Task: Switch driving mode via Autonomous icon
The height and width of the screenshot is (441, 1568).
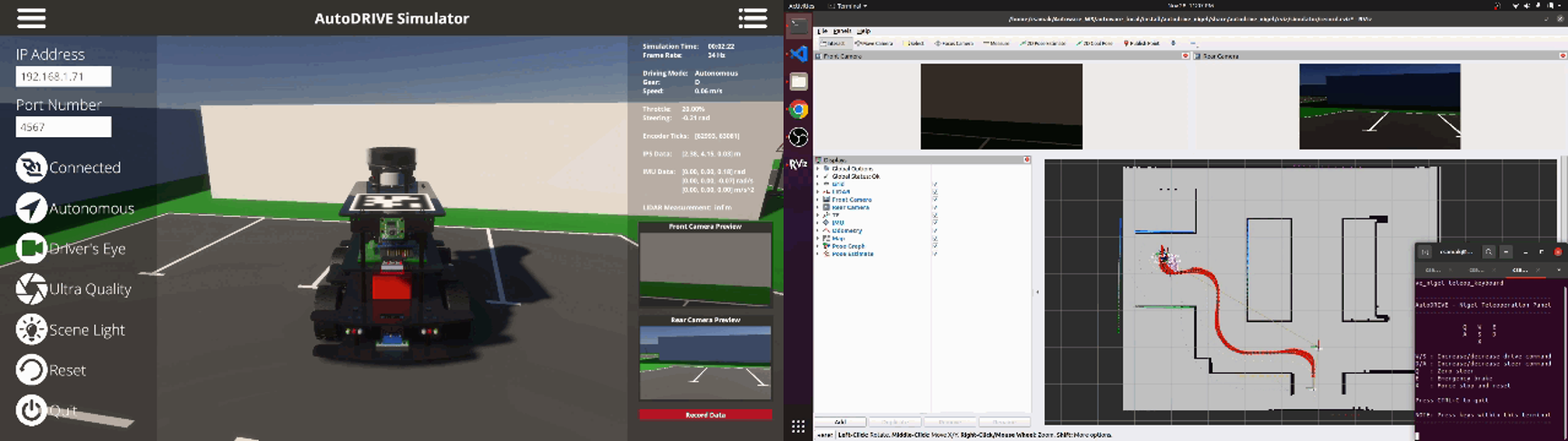Action: coord(31,208)
